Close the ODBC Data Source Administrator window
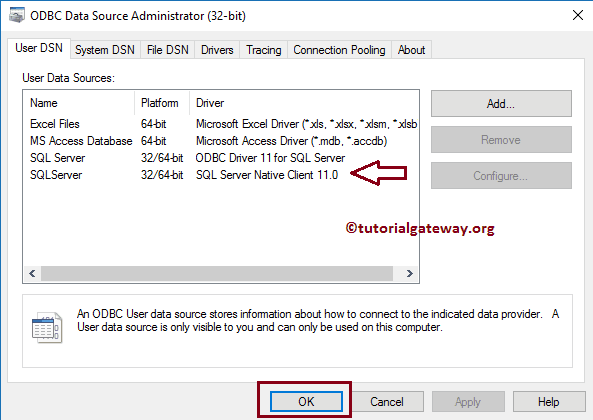This screenshot has width=593, height=420. coord(577,15)
